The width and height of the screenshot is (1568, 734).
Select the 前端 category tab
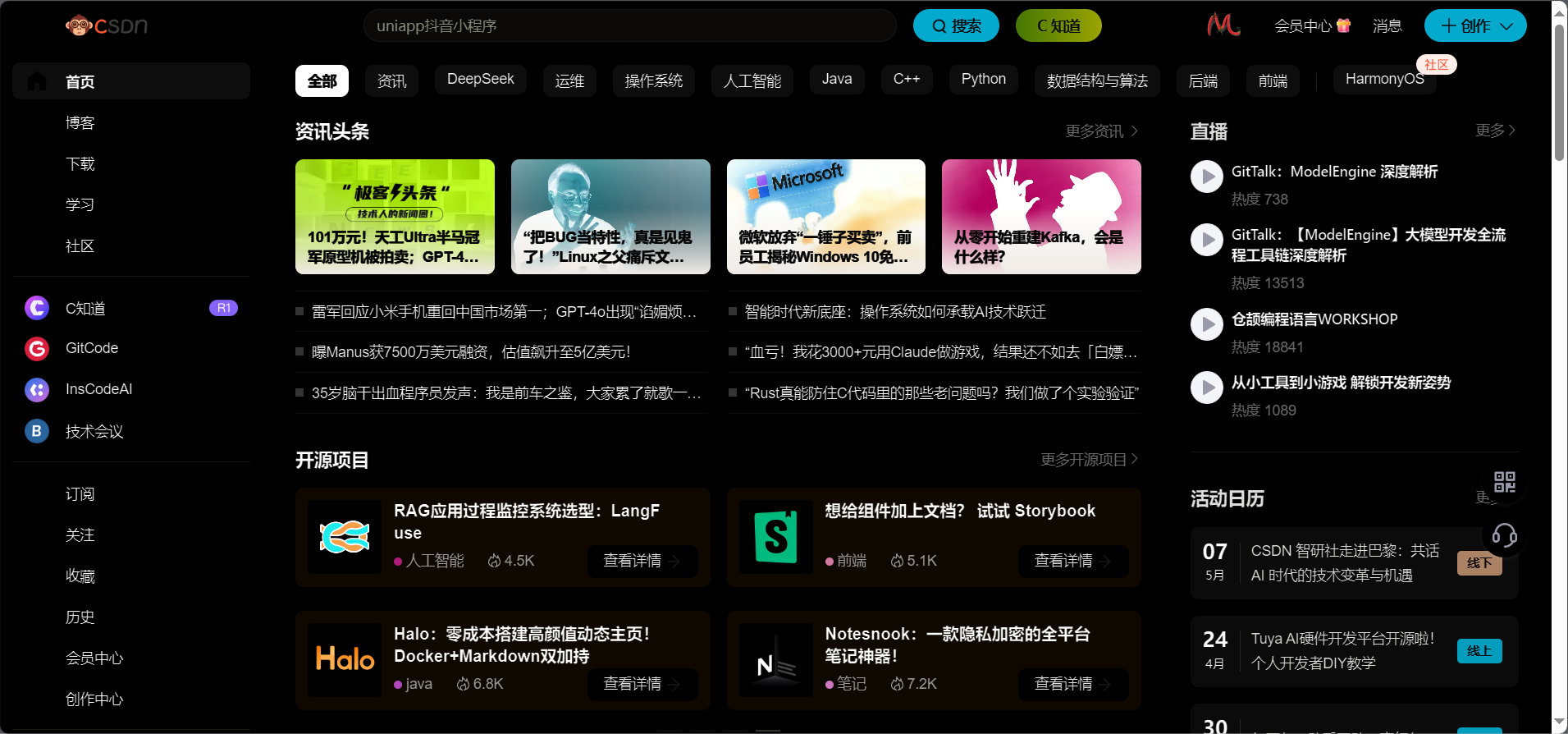coord(1273,80)
